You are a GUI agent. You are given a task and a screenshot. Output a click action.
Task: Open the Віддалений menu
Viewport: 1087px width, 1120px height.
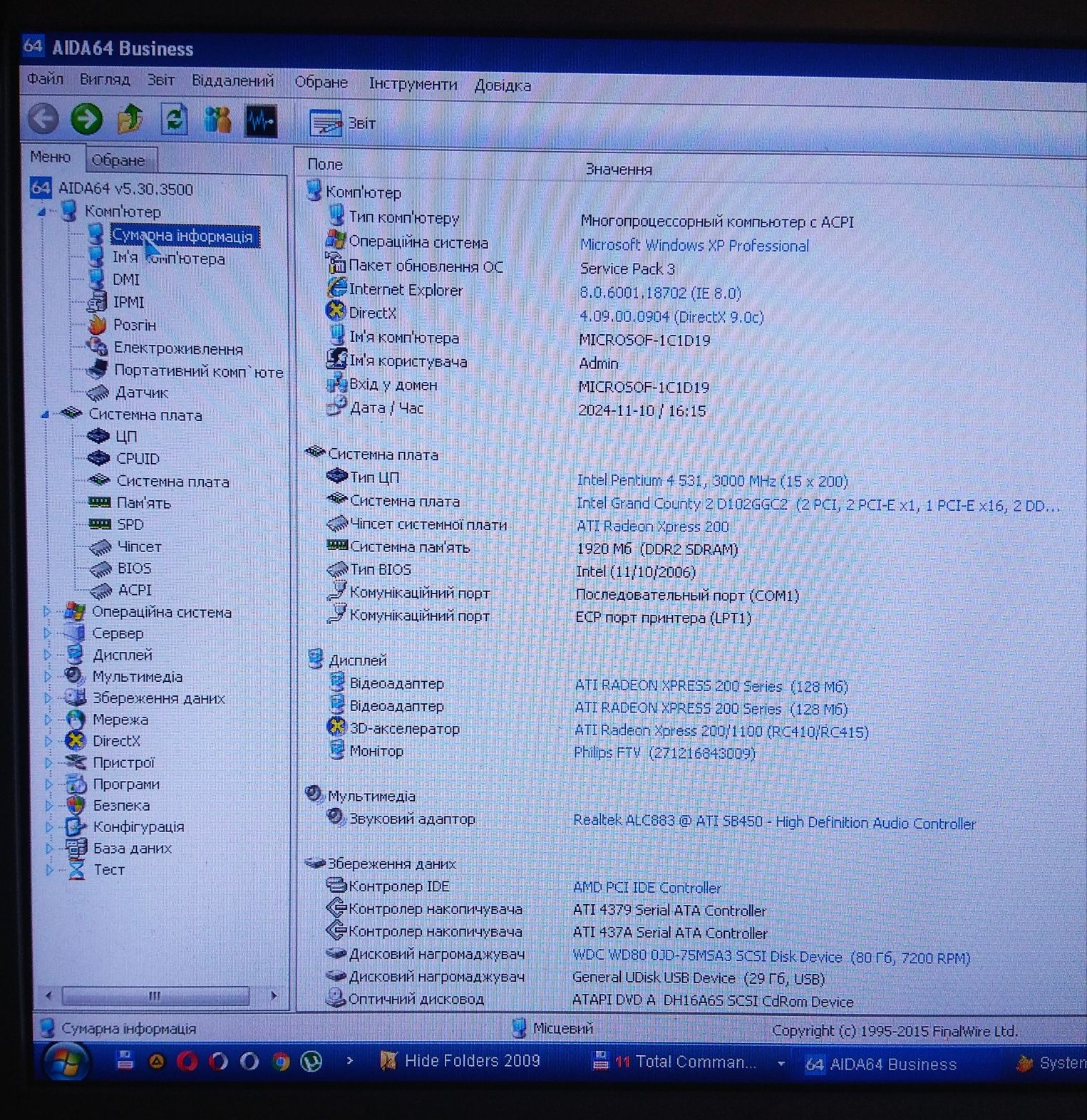pyautogui.click(x=232, y=81)
